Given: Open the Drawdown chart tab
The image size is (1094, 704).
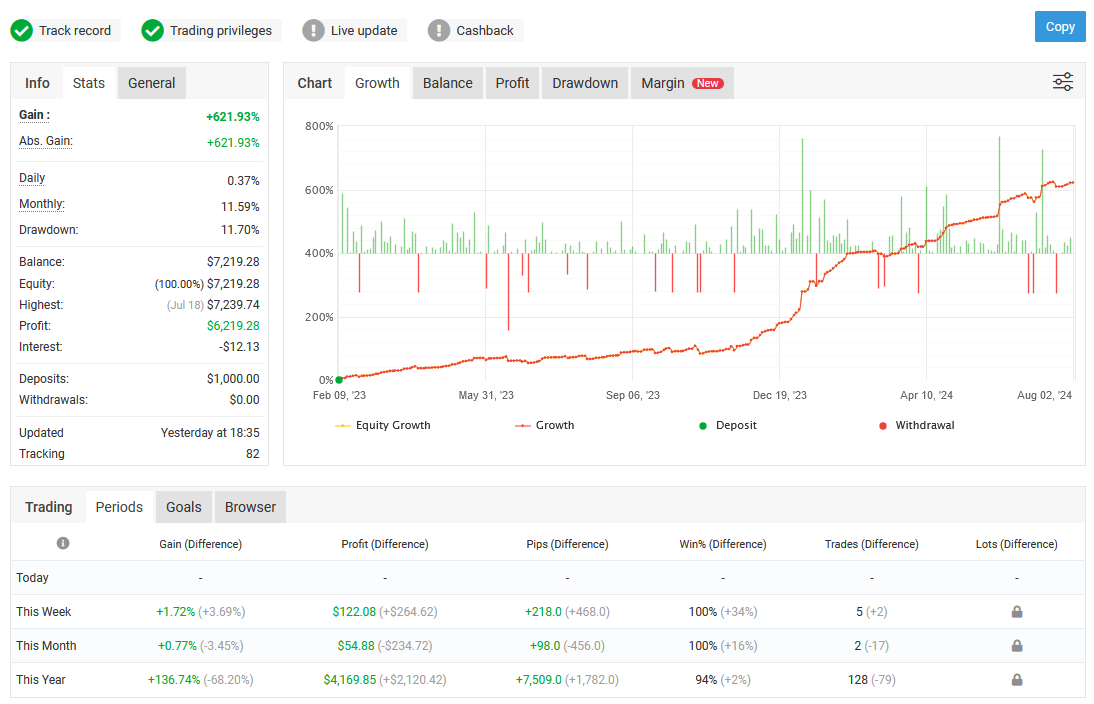Looking at the screenshot, I should coord(585,83).
